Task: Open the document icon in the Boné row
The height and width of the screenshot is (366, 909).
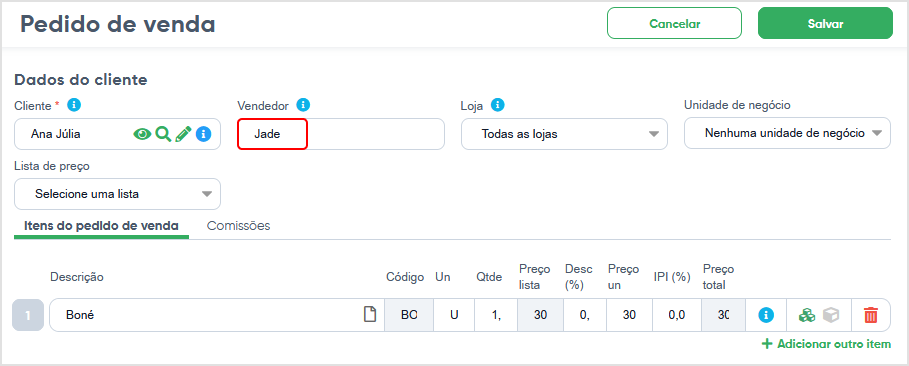Action: [369, 315]
